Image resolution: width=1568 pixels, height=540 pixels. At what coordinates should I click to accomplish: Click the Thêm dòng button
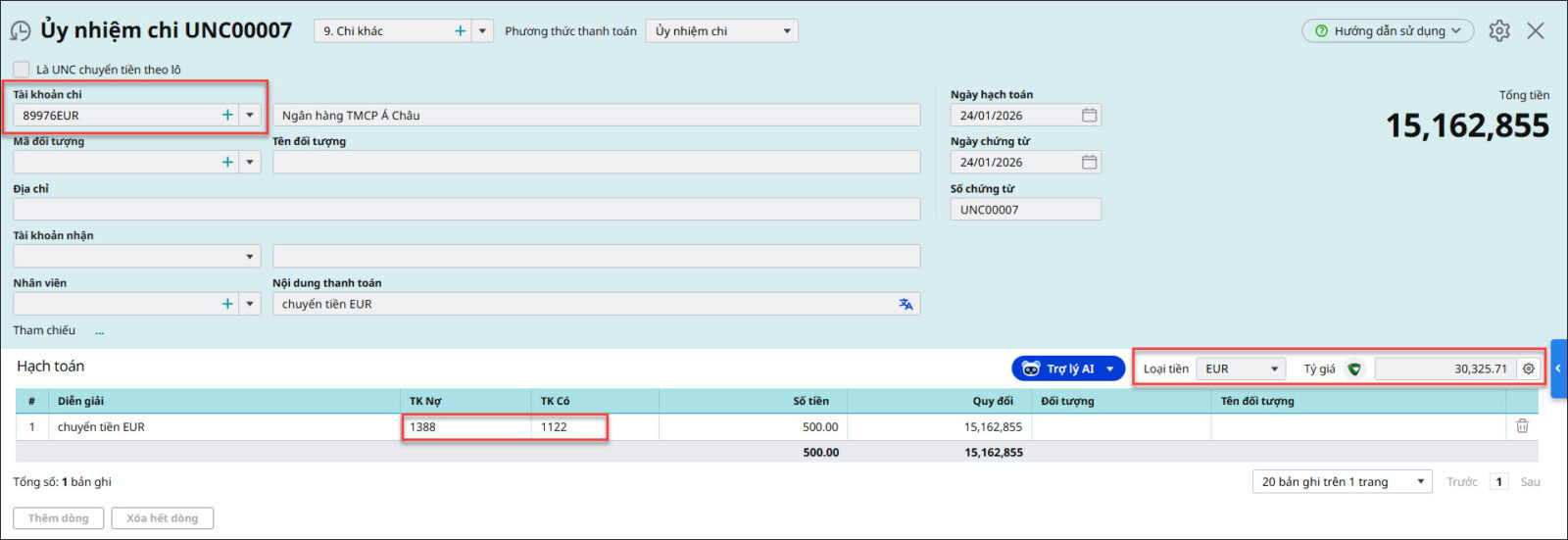(58, 518)
